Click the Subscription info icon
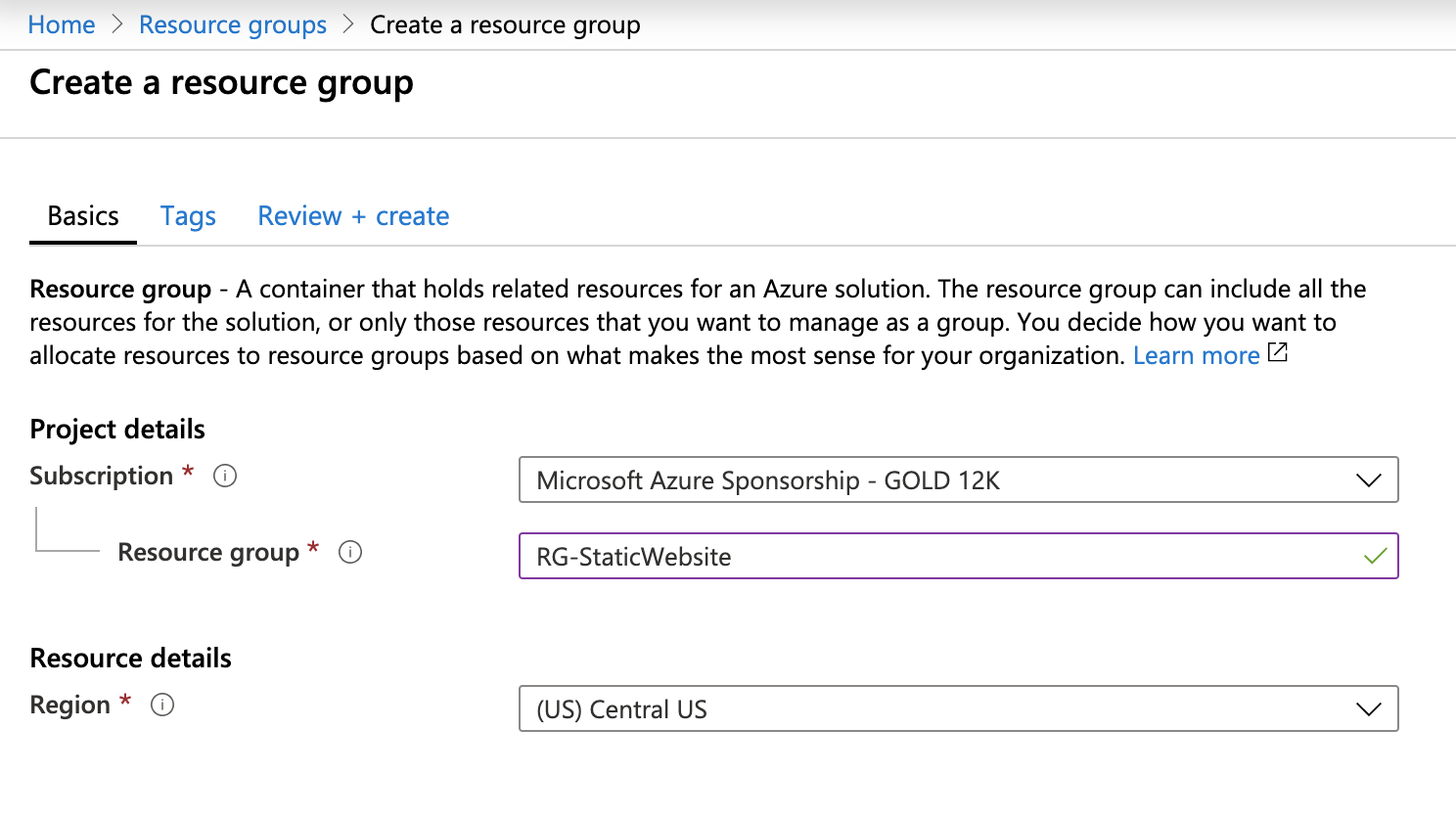The image size is (1456, 820). pyautogui.click(x=224, y=476)
